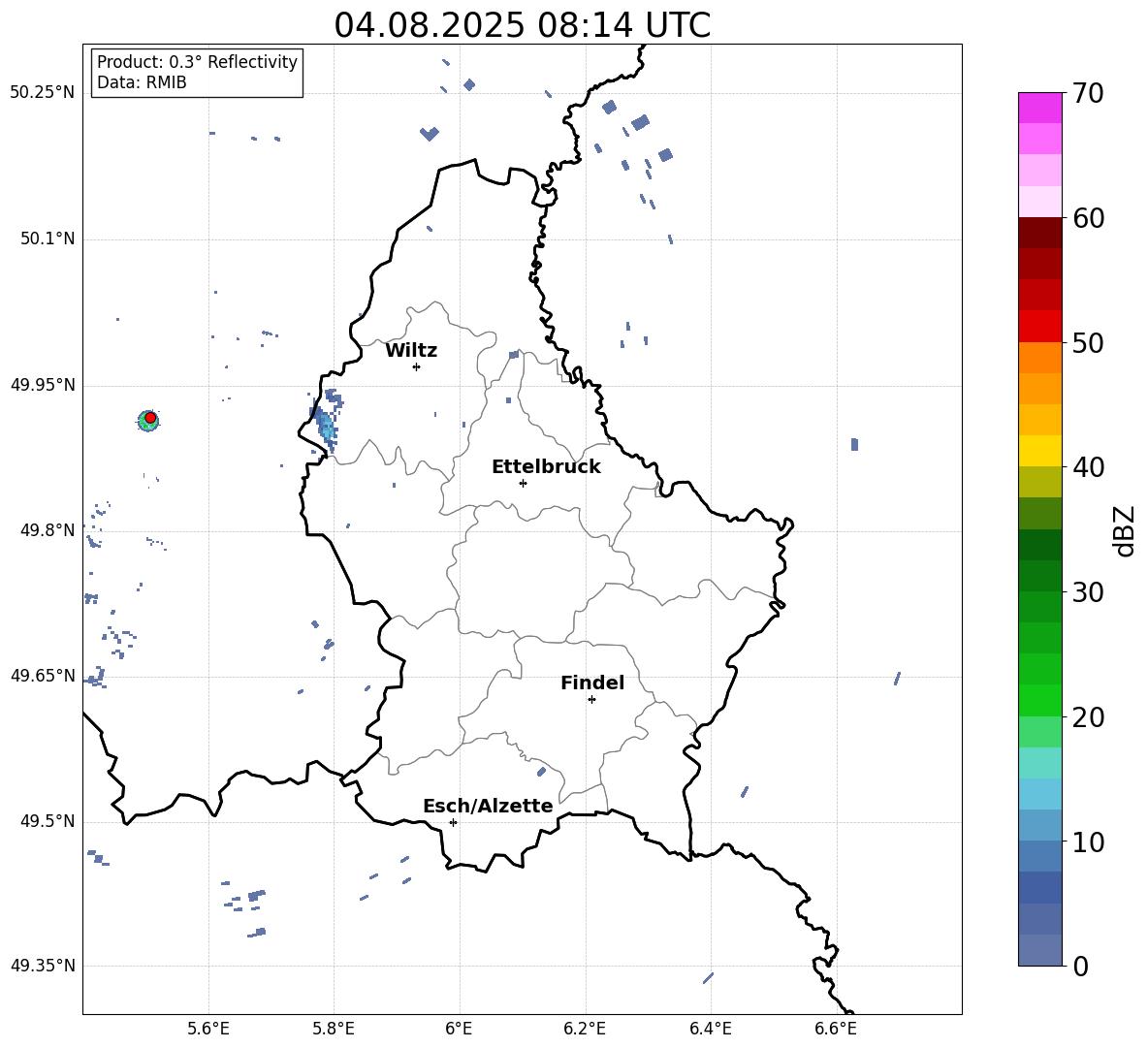This screenshot has height=1048, width=1148.
Task: Click the colorbar tick label 10
Action: pyautogui.click(x=1089, y=842)
